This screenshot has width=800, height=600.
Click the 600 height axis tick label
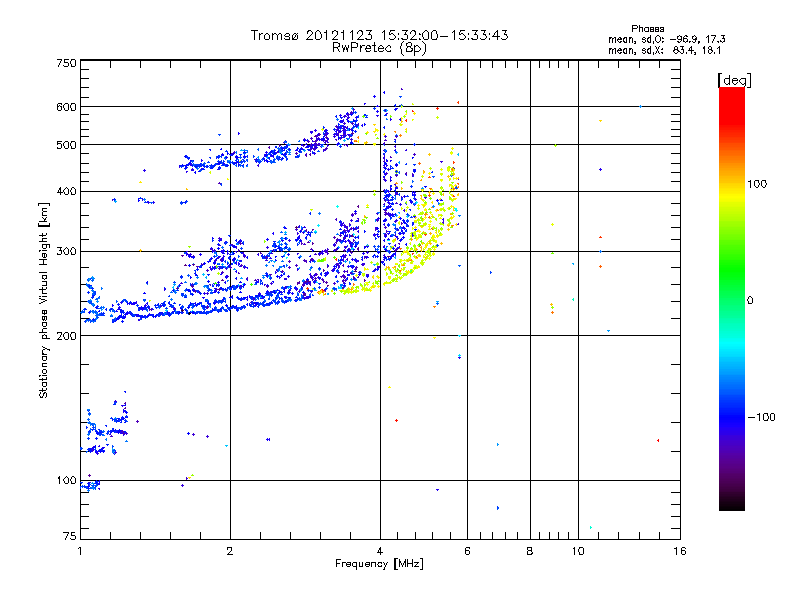click(67, 107)
